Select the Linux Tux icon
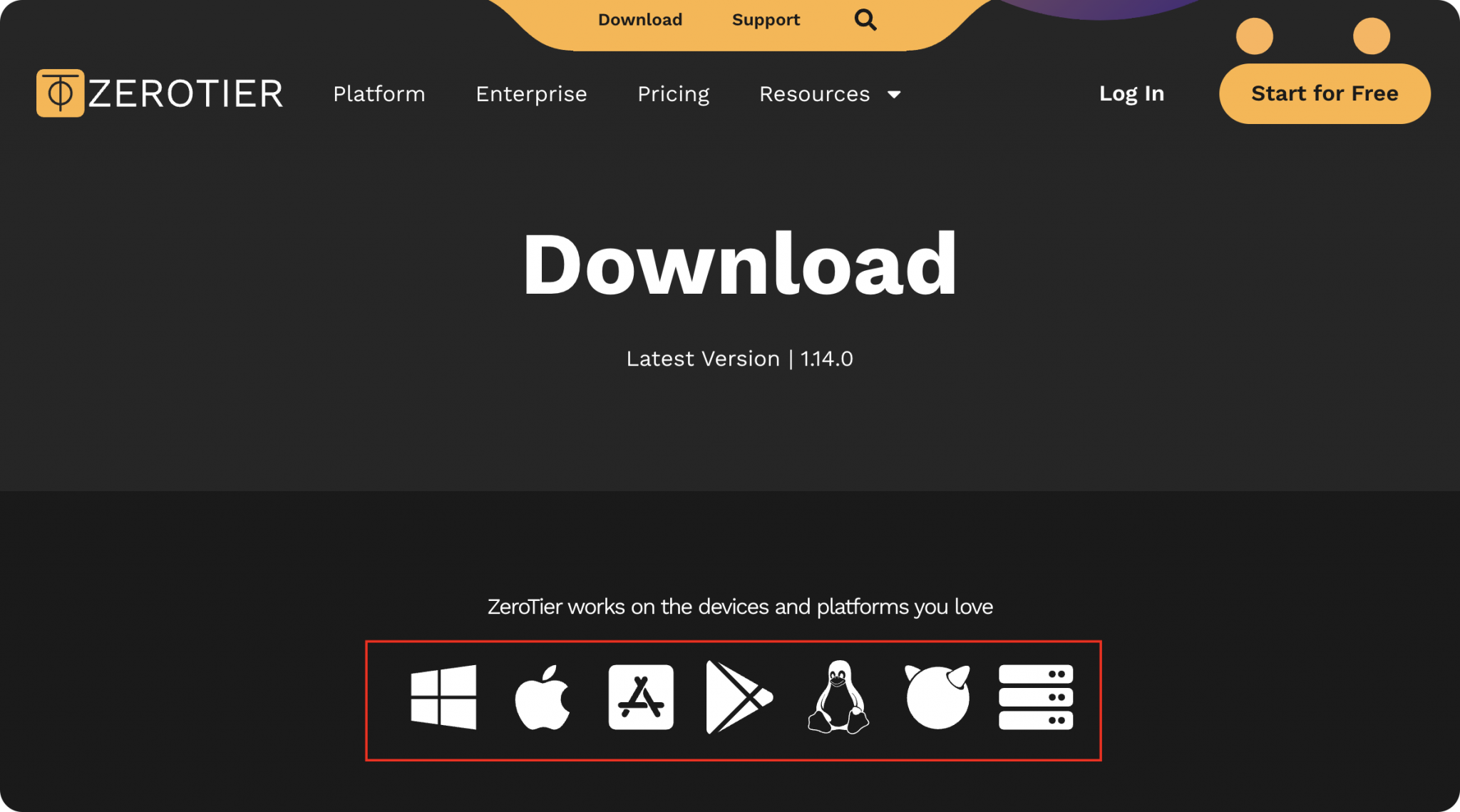The height and width of the screenshot is (812, 1460). (838, 699)
